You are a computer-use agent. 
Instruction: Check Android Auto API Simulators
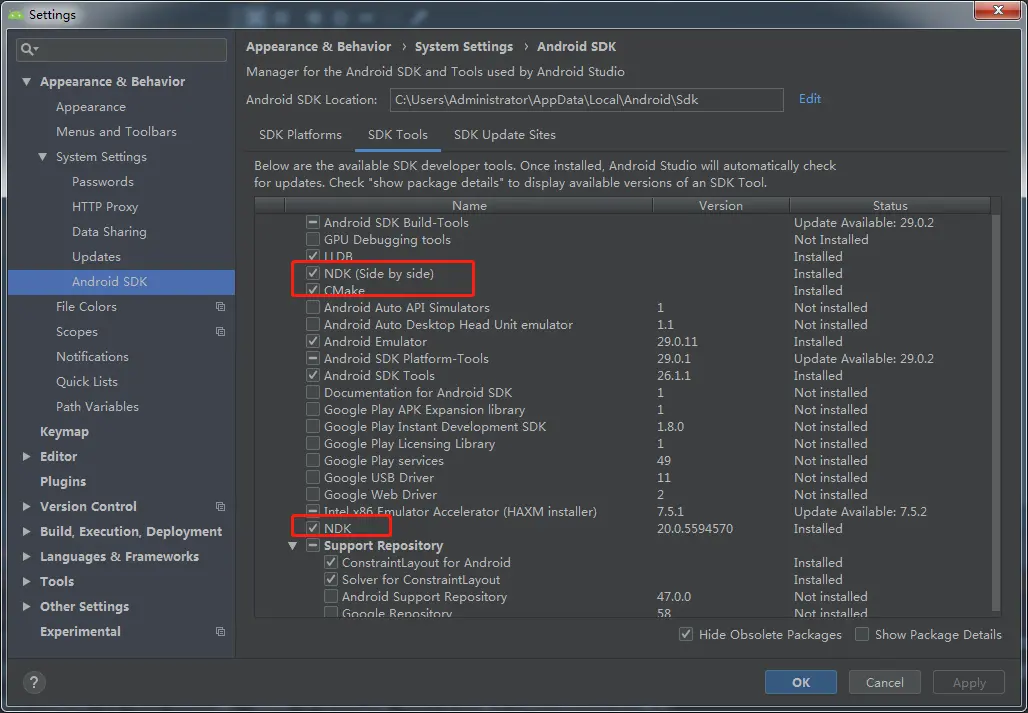[x=313, y=307]
